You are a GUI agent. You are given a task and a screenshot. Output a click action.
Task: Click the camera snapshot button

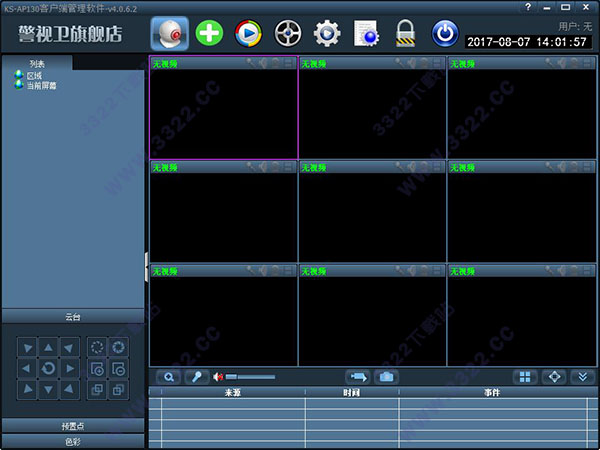(x=386, y=377)
